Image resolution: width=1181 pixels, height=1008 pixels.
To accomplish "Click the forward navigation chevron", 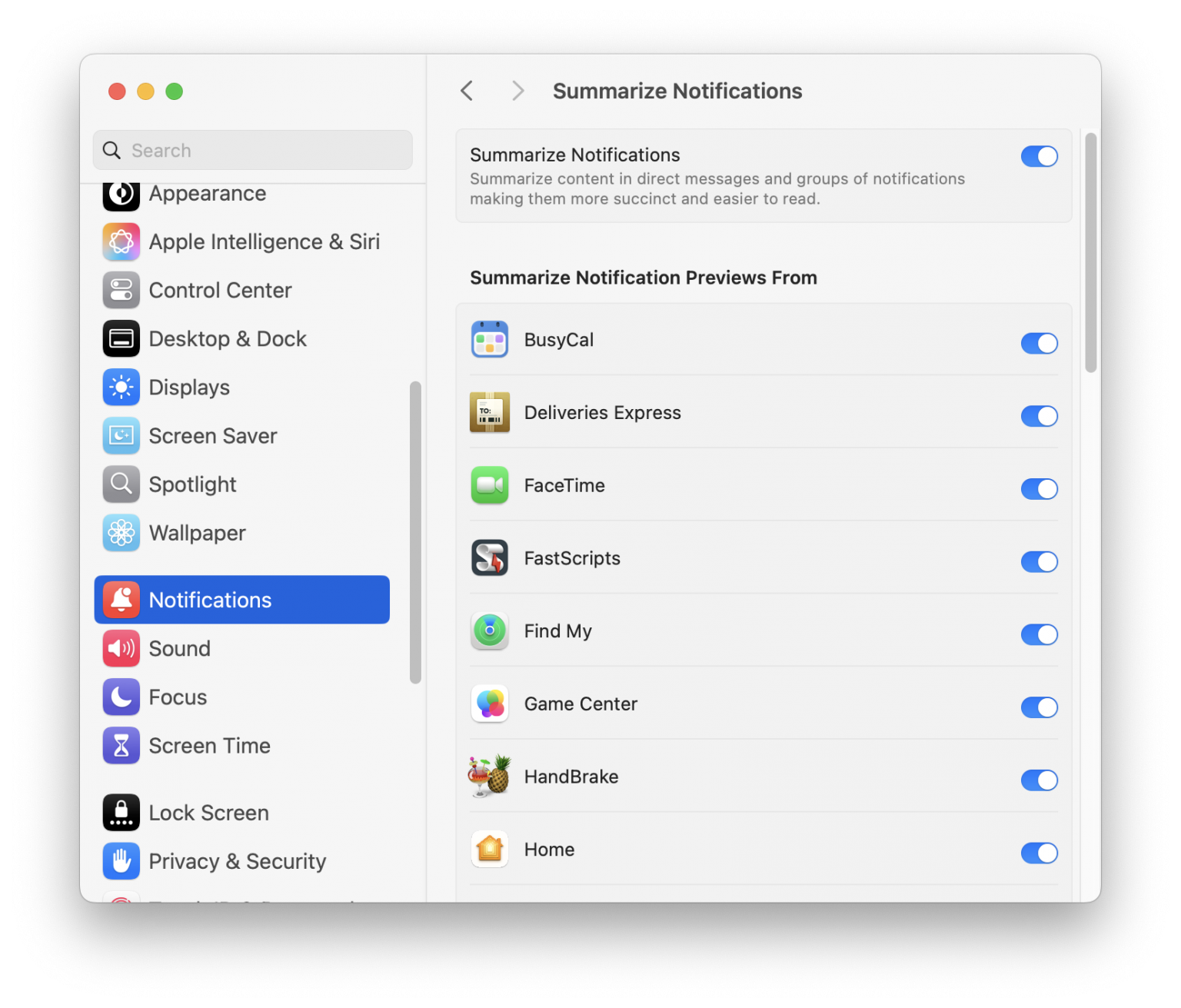I will pyautogui.click(x=517, y=91).
